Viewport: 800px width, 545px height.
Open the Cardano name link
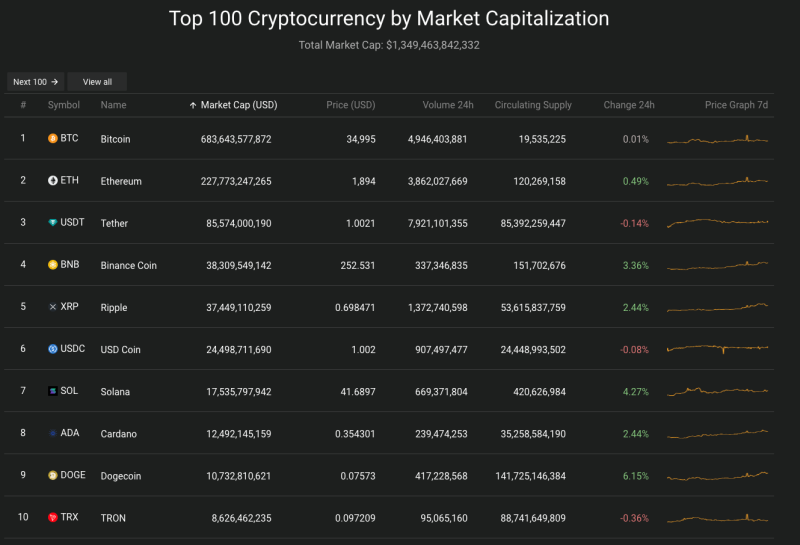point(118,434)
